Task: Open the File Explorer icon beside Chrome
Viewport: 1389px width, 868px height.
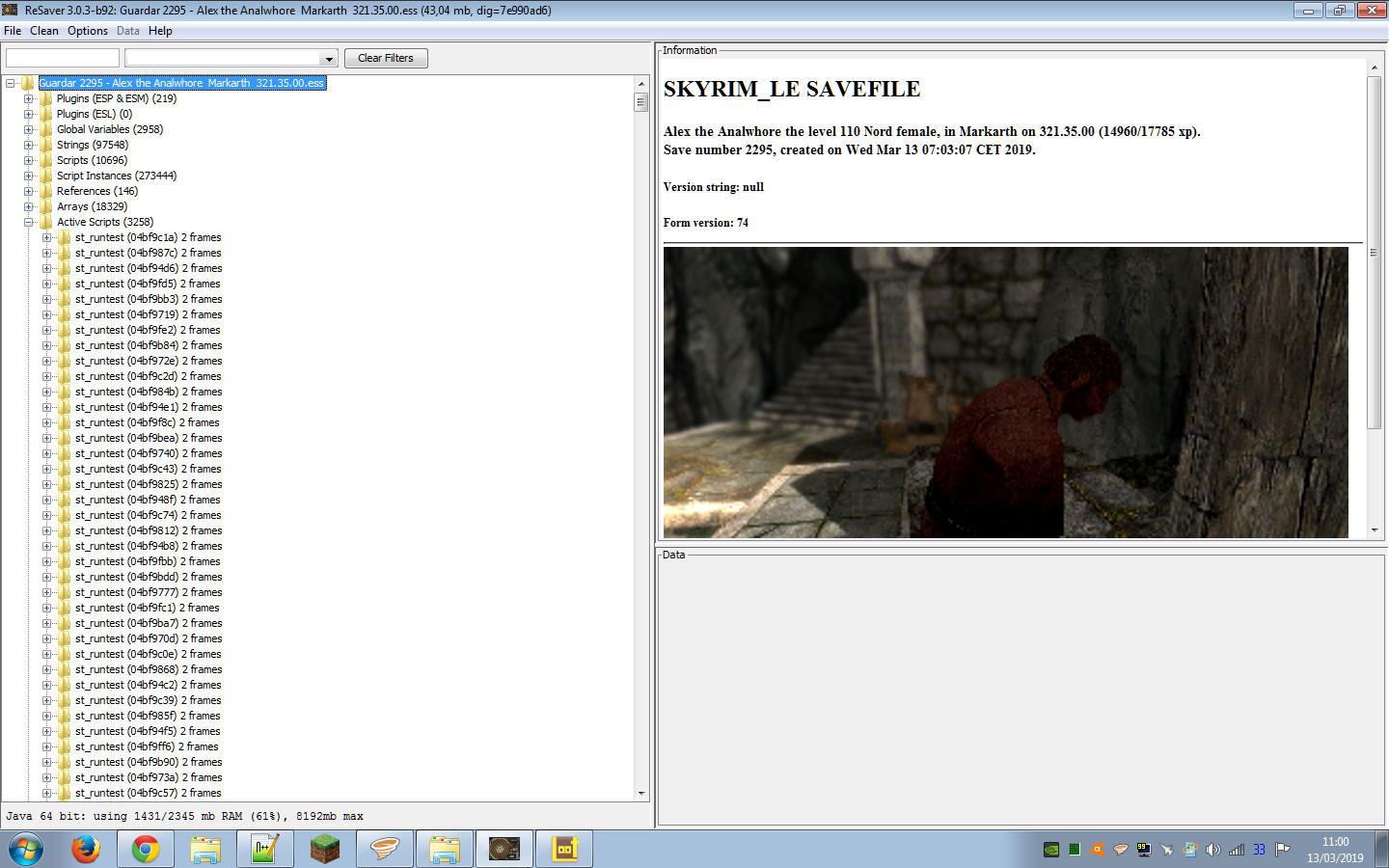Action: coord(205,850)
